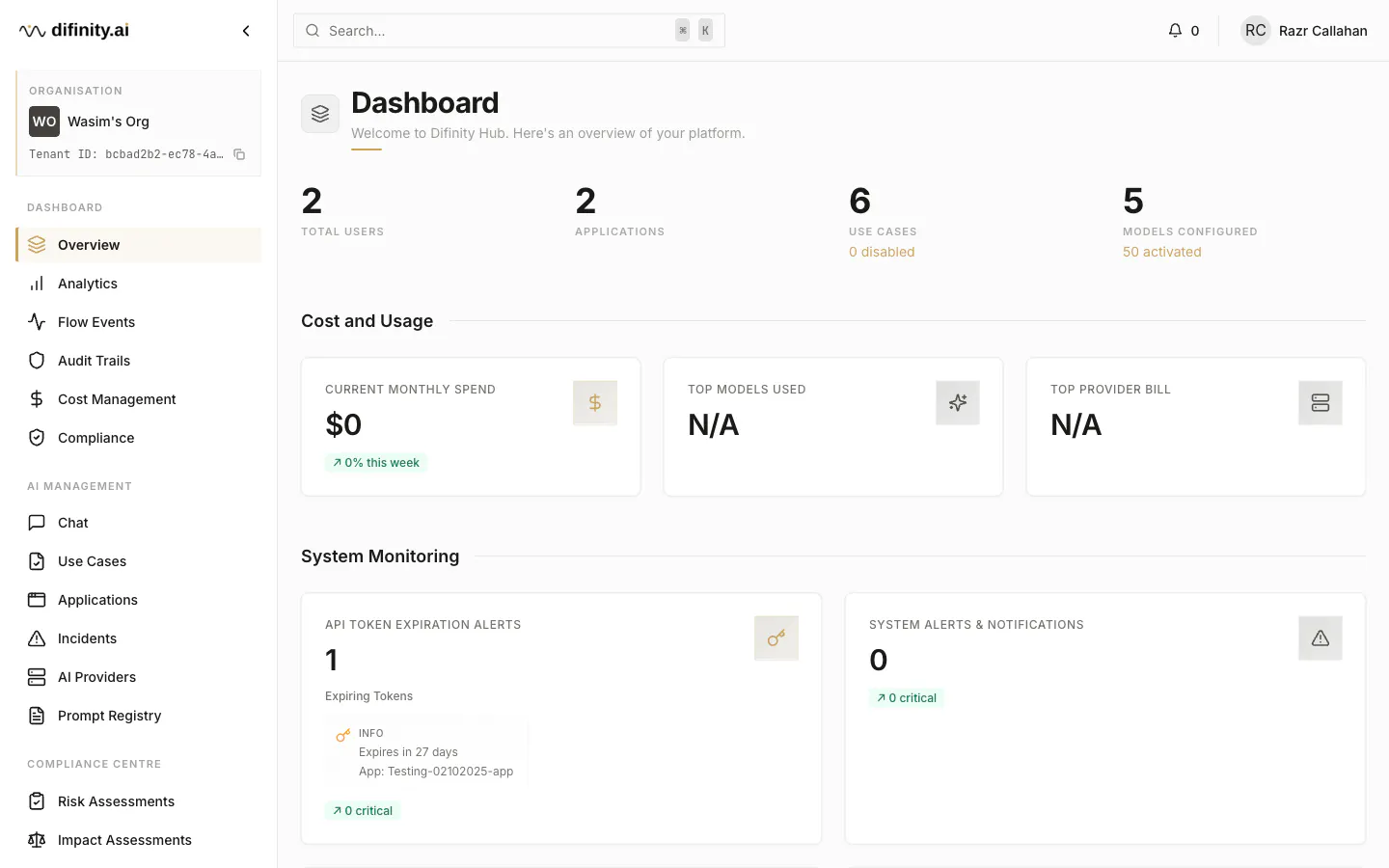Go to Use Cases
1389x868 pixels.
pos(139,561)
